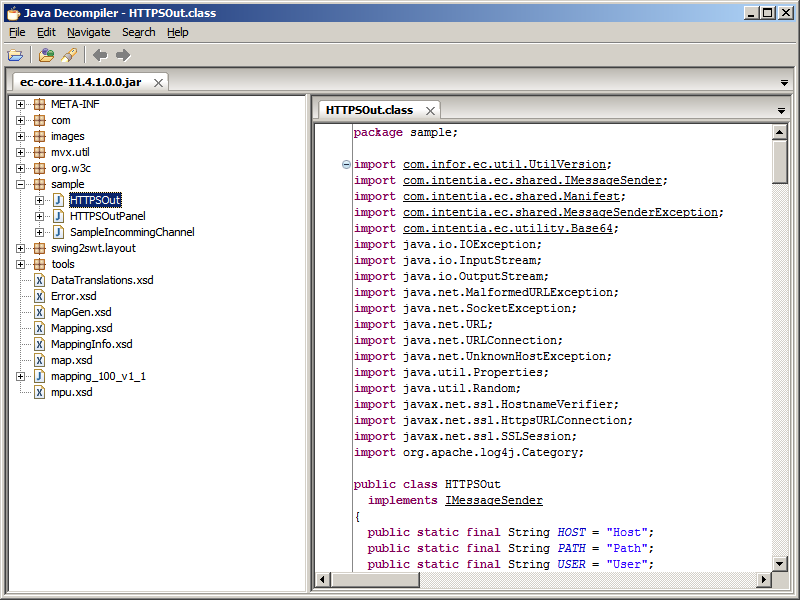Select SampleIncommingChannel in the tree

tap(132, 232)
